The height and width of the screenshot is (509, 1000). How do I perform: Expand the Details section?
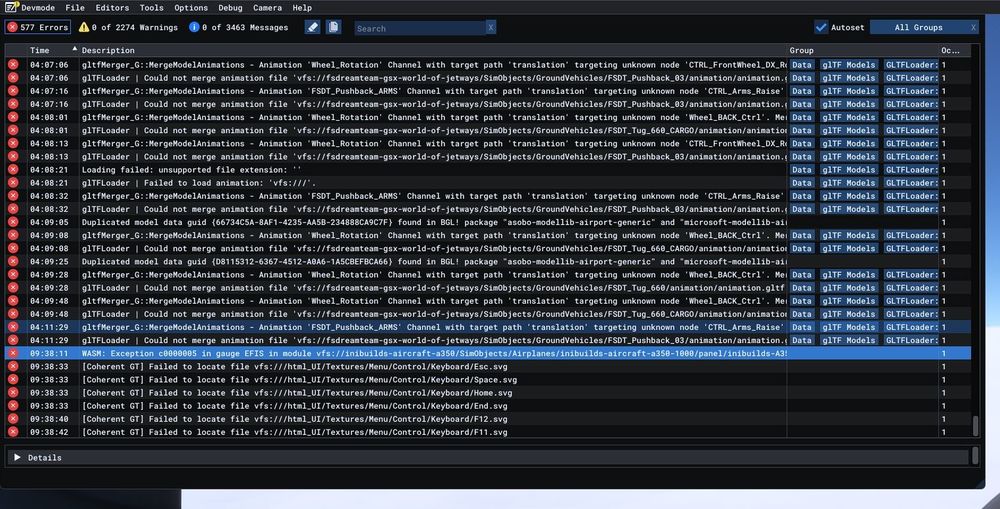coord(18,457)
